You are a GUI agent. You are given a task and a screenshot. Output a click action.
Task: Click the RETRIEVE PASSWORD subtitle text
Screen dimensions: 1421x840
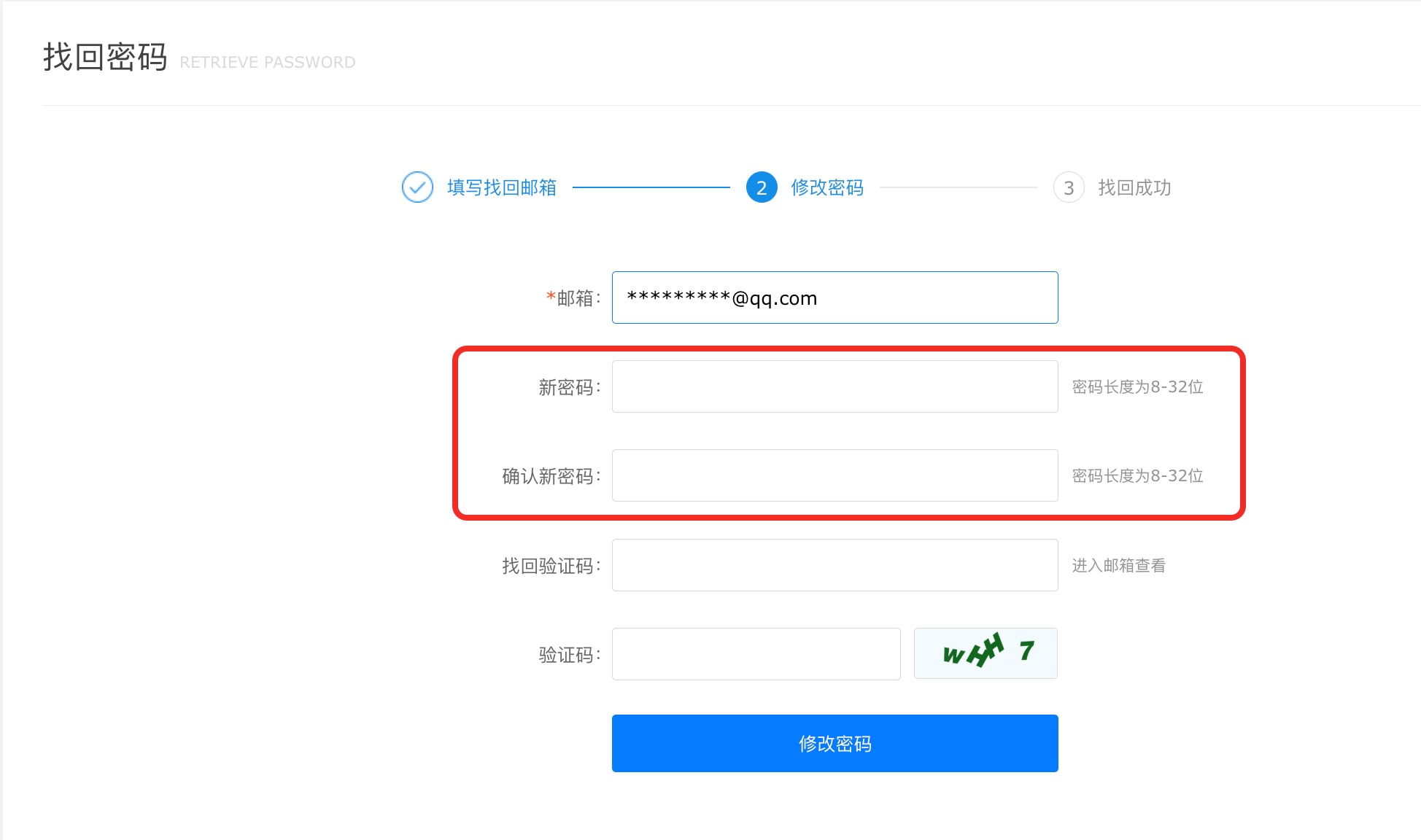(268, 63)
